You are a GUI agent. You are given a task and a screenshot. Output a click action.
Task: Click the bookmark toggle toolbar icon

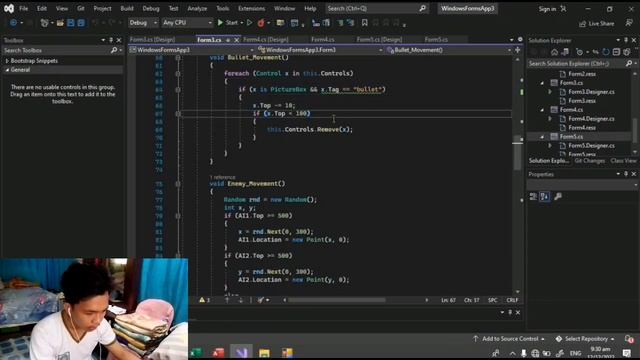tap(364, 23)
